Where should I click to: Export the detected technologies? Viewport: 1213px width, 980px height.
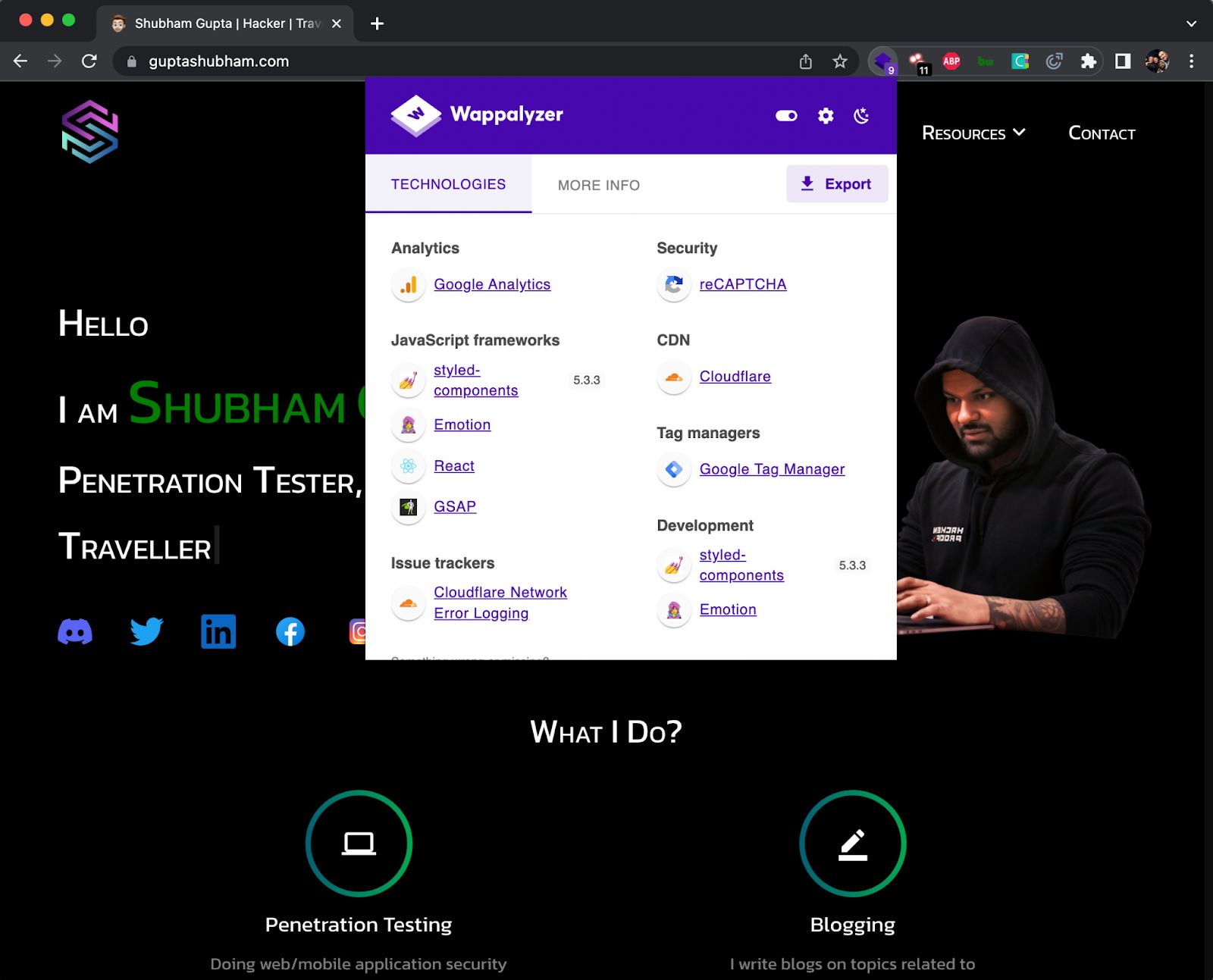837,183
